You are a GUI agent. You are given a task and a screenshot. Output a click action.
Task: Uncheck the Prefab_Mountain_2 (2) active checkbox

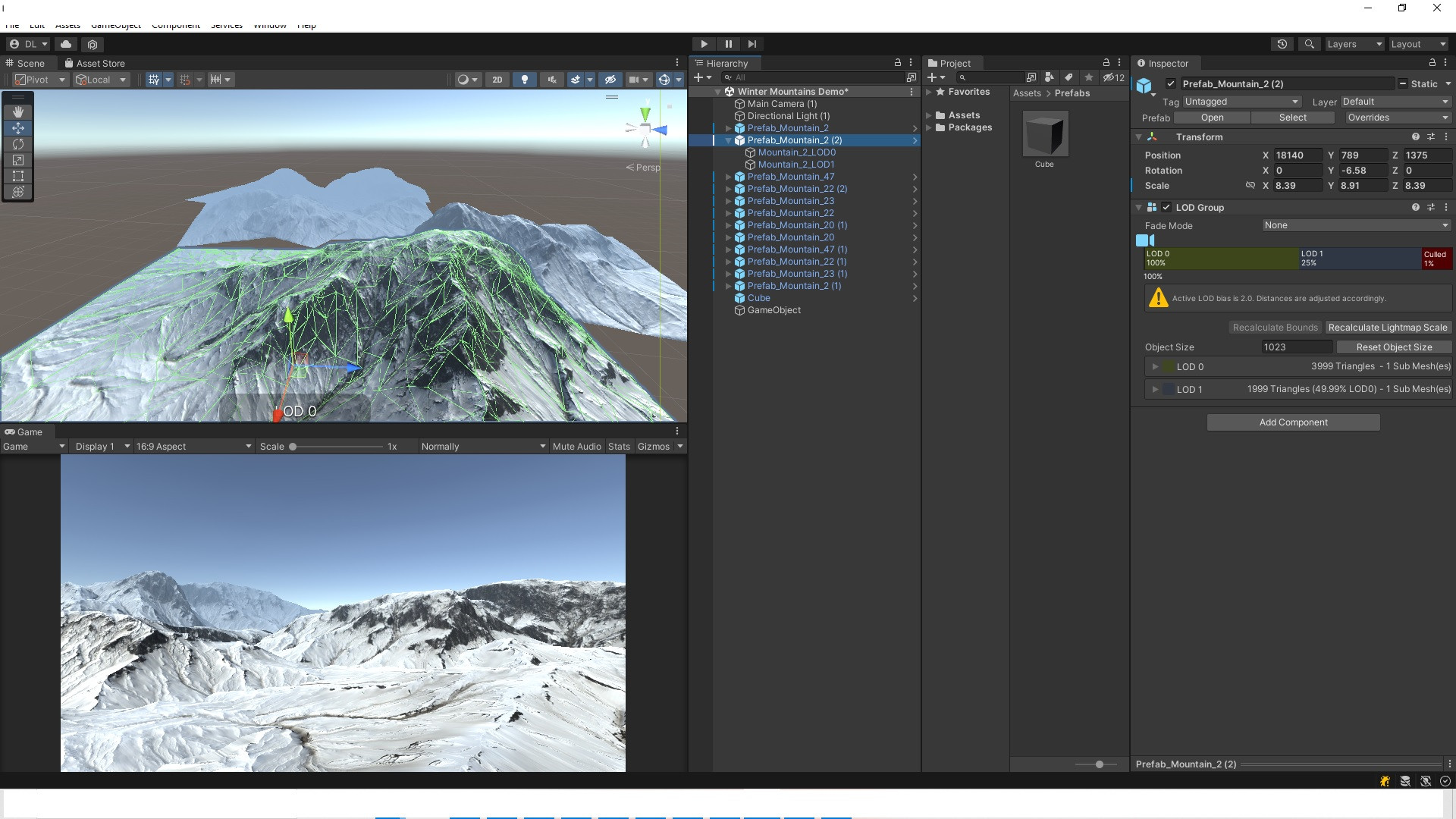[x=1171, y=84]
